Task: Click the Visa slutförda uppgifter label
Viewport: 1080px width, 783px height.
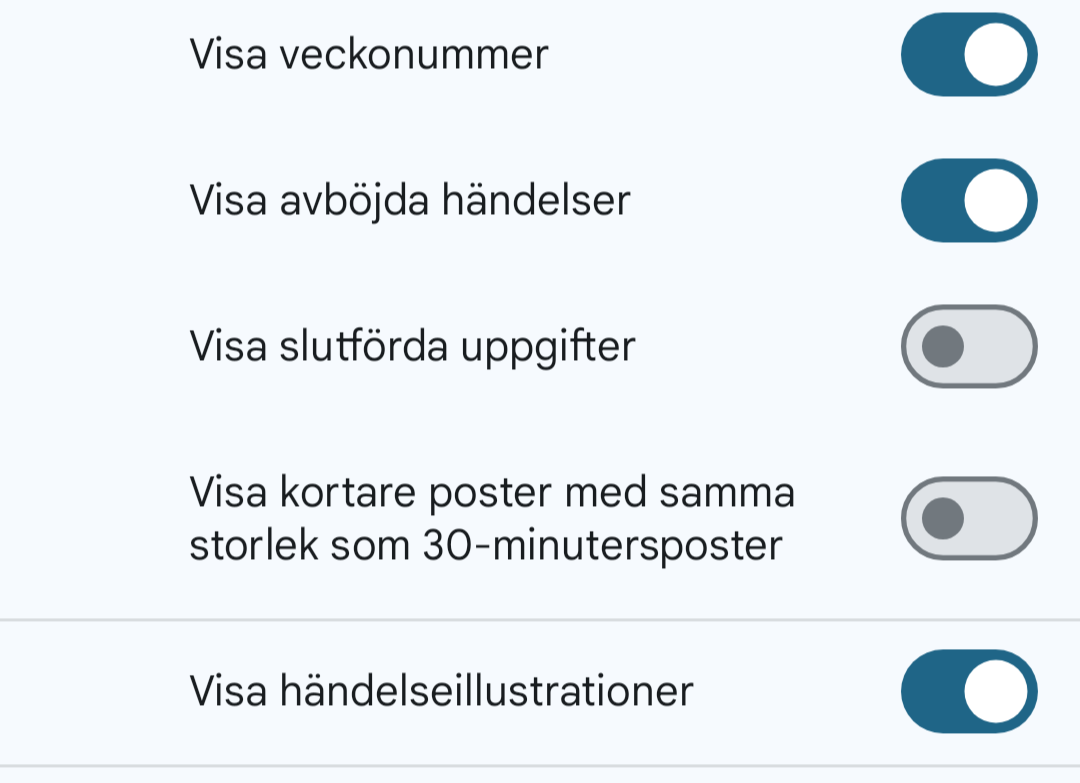Action: (x=412, y=346)
